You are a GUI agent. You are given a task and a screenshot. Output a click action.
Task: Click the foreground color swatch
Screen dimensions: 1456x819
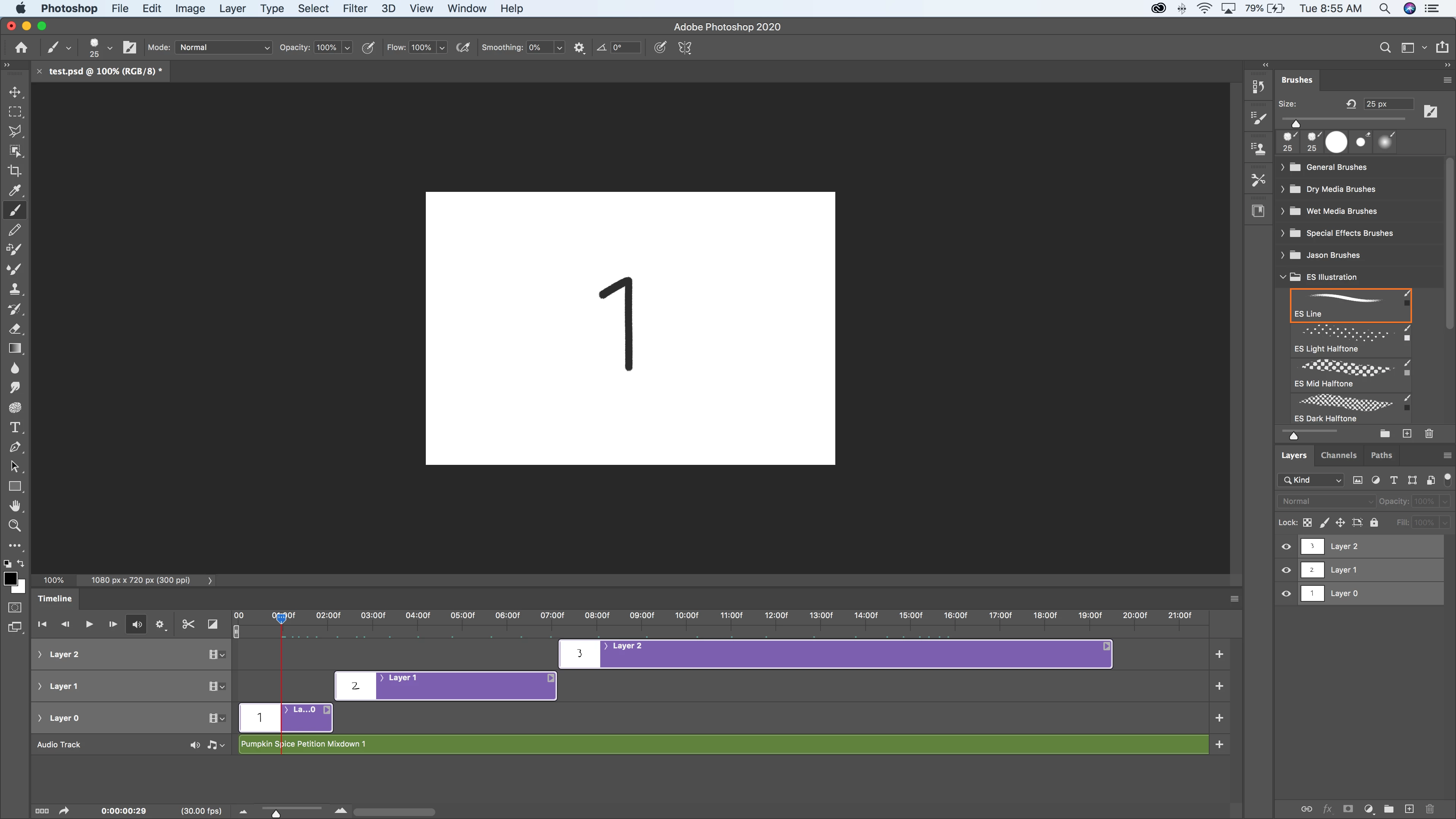[9, 578]
